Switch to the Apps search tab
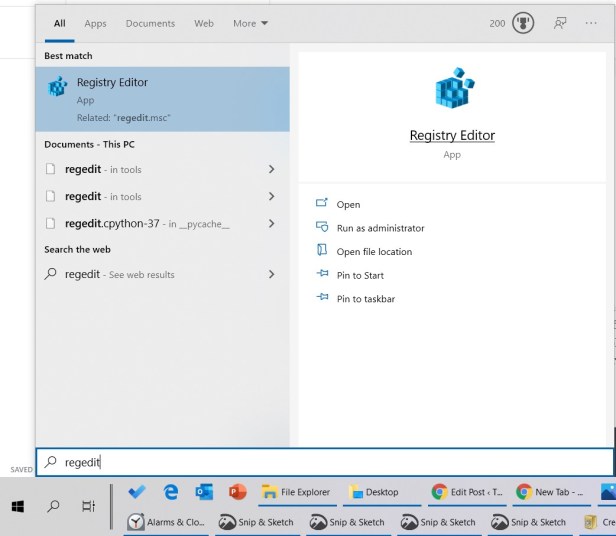 (95, 23)
